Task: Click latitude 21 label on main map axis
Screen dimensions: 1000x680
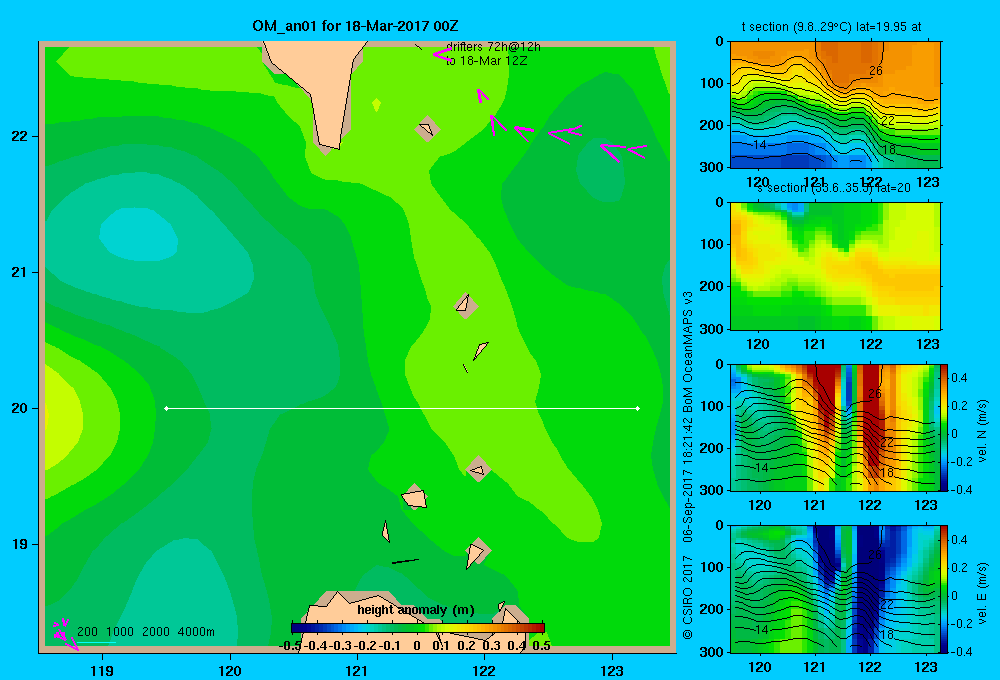Action: click(x=19, y=272)
